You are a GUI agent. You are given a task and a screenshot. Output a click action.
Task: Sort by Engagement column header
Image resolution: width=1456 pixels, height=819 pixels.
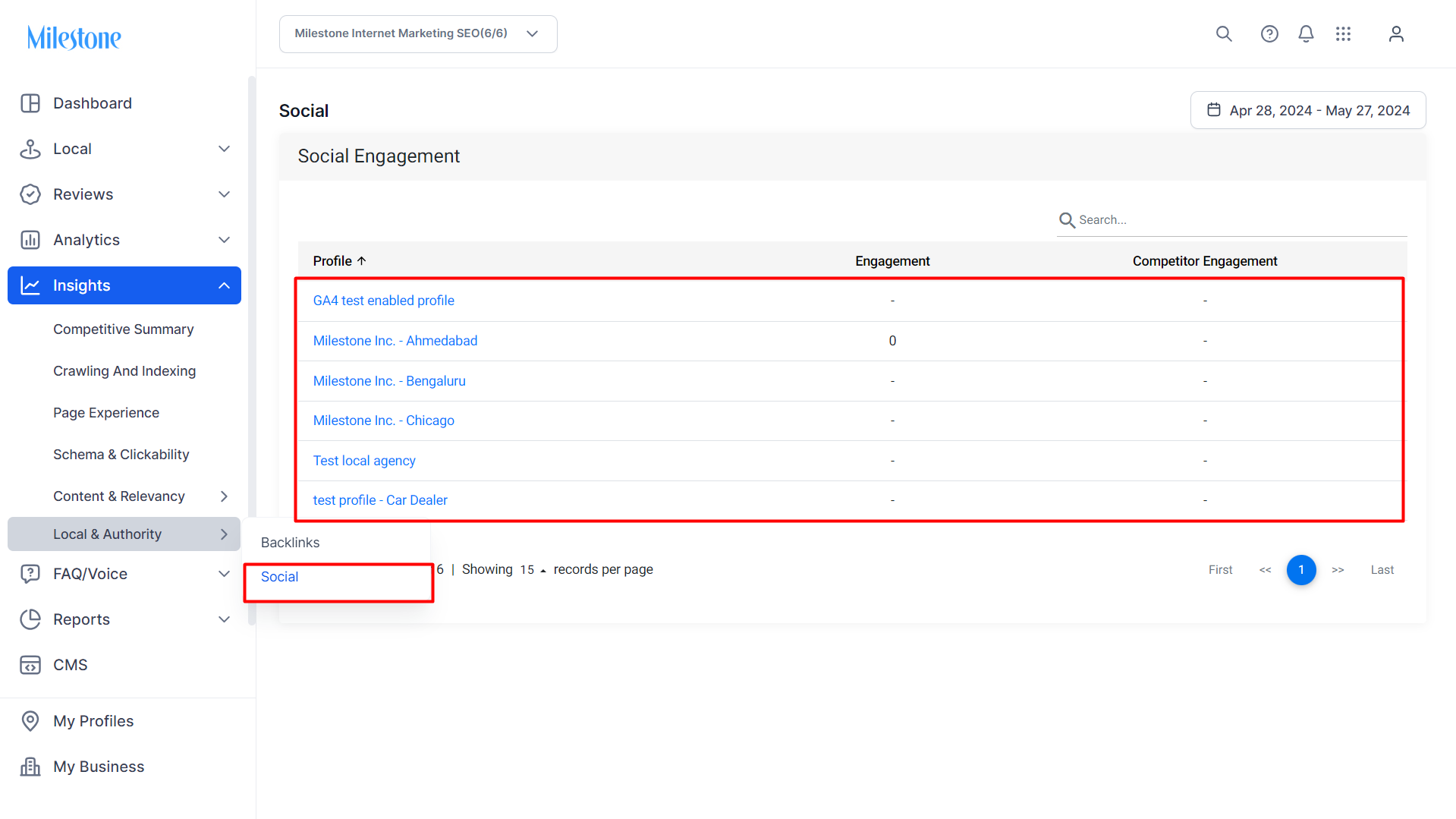892,261
